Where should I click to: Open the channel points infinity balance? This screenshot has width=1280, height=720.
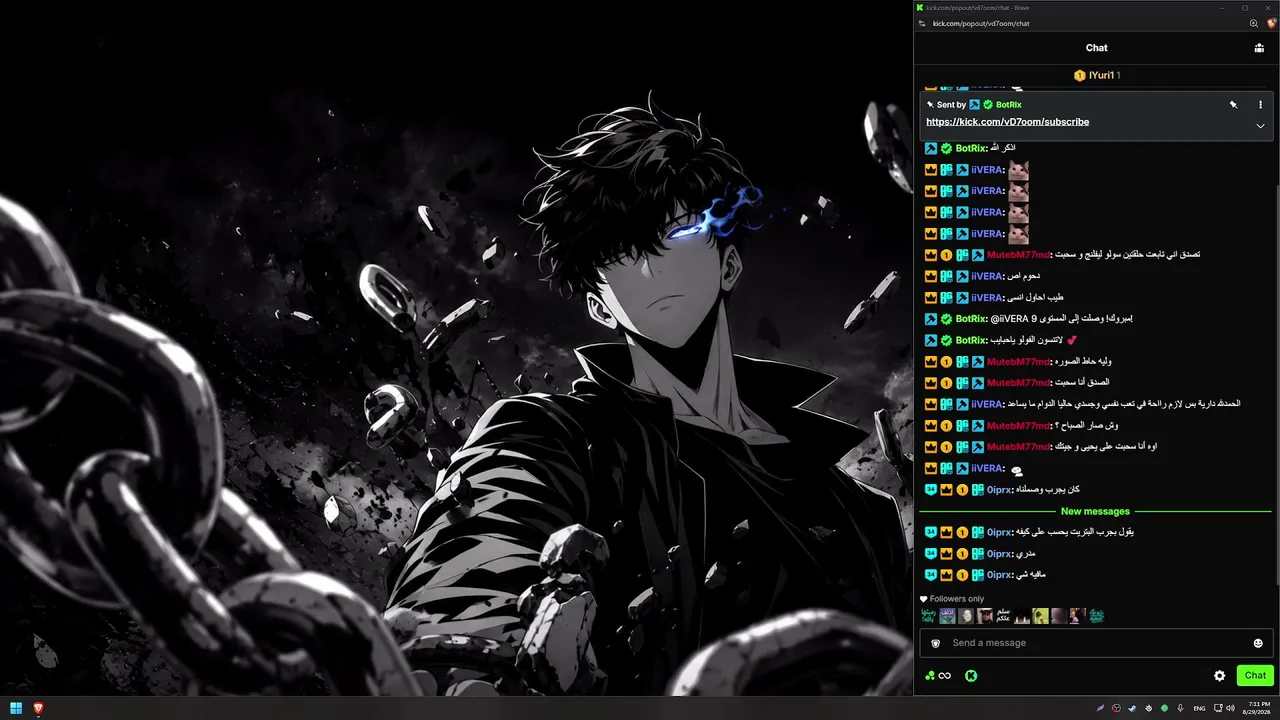[938, 676]
